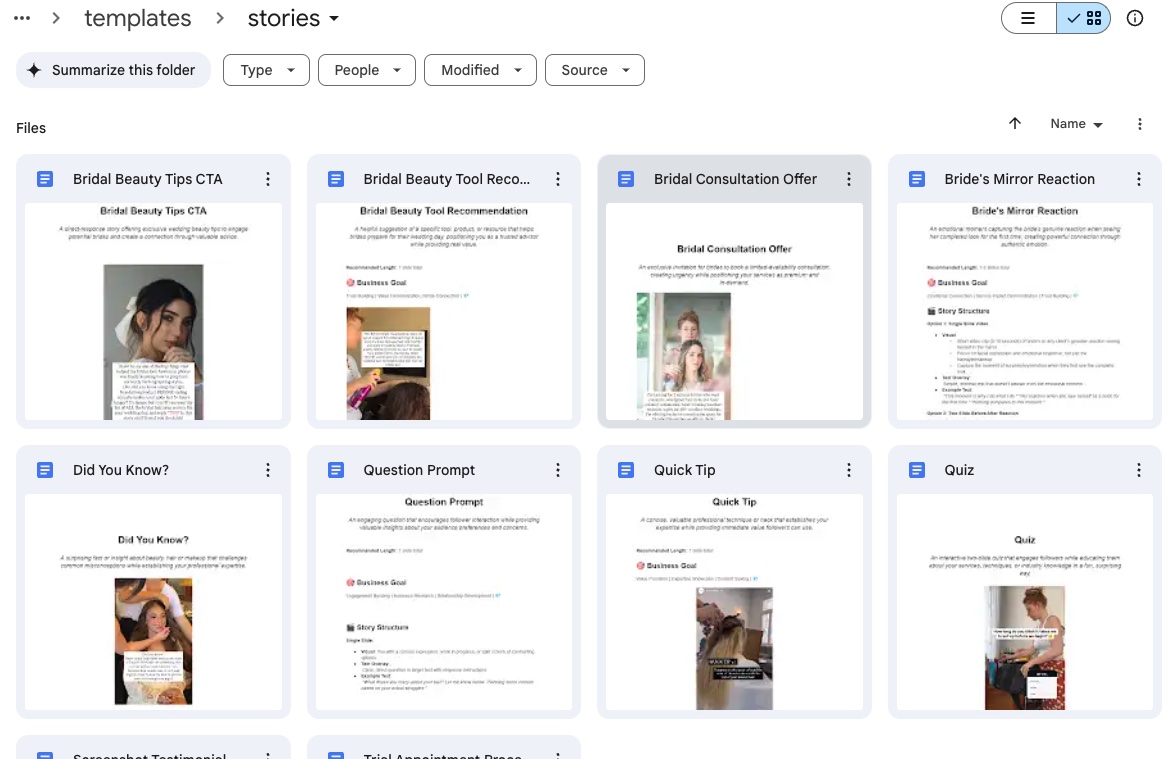Select Bridal Beauty Tips CTA file title
This screenshot has height=759, width=1174.
coord(147,179)
